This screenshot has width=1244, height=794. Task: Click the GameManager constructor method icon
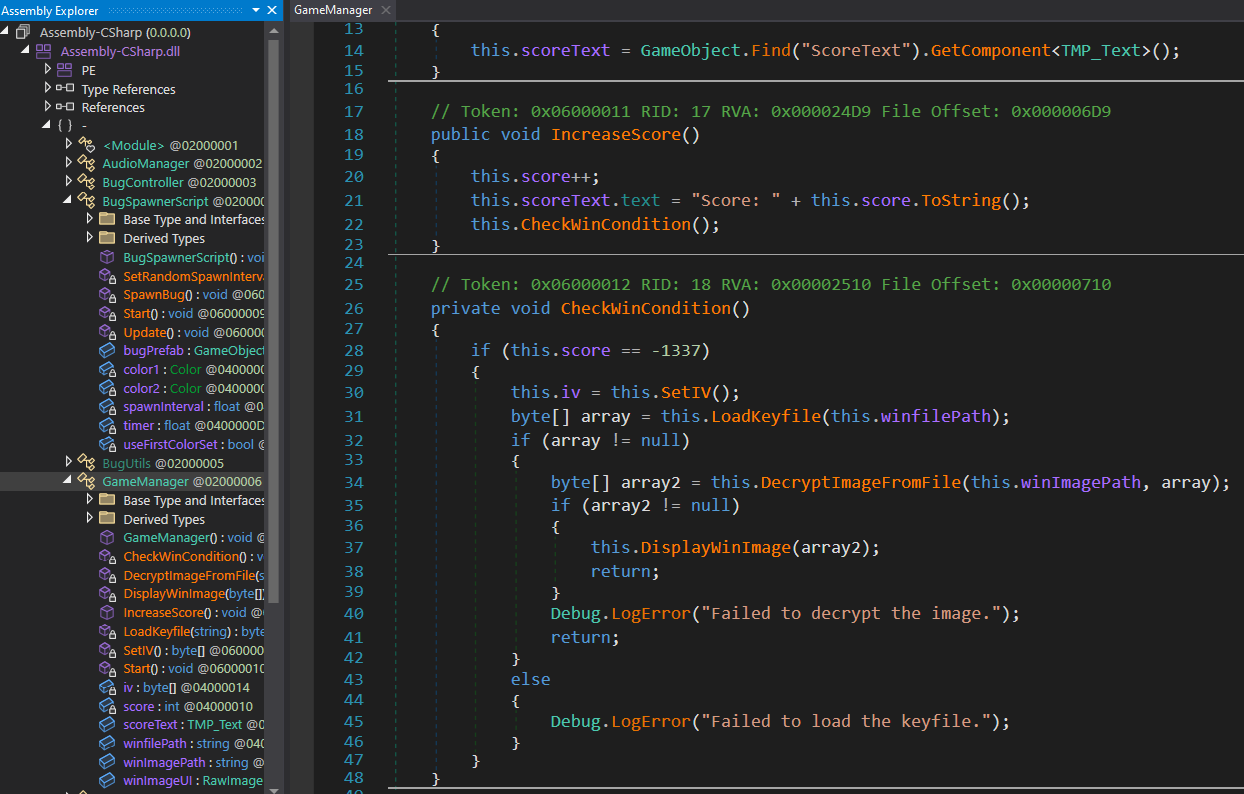coord(106,537)
